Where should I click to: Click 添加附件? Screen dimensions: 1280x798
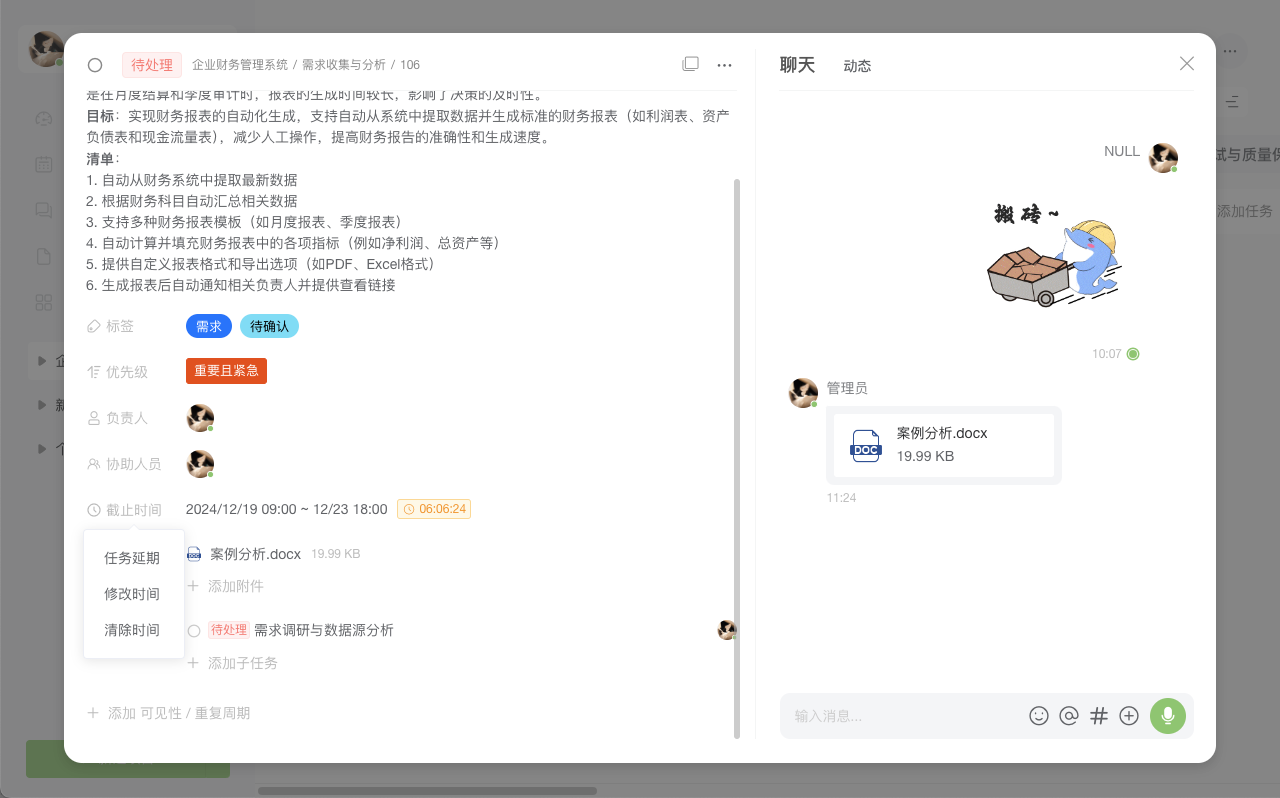click(226, 586)
